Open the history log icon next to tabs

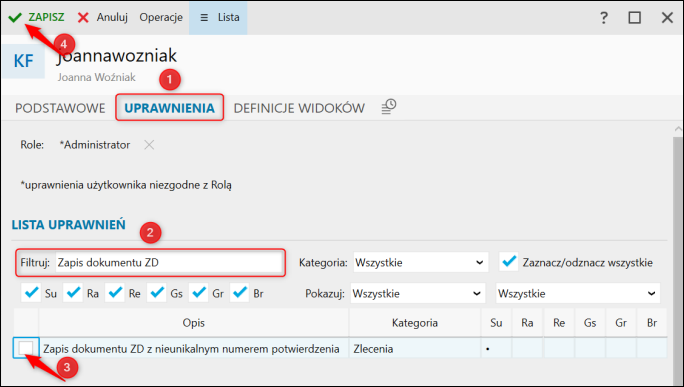click(x=388, y=107)
